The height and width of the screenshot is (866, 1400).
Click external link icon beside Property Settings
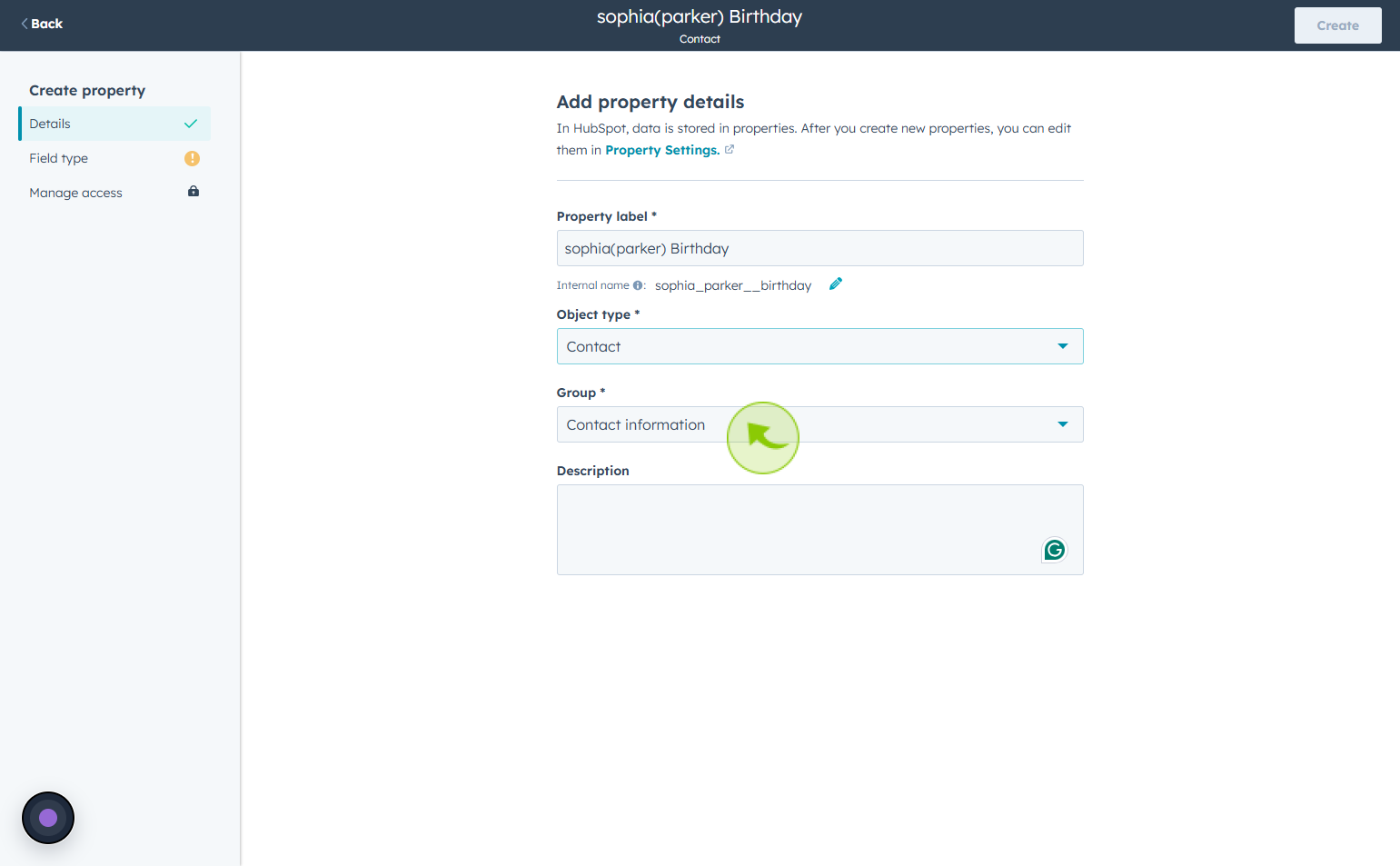(730, 149)
